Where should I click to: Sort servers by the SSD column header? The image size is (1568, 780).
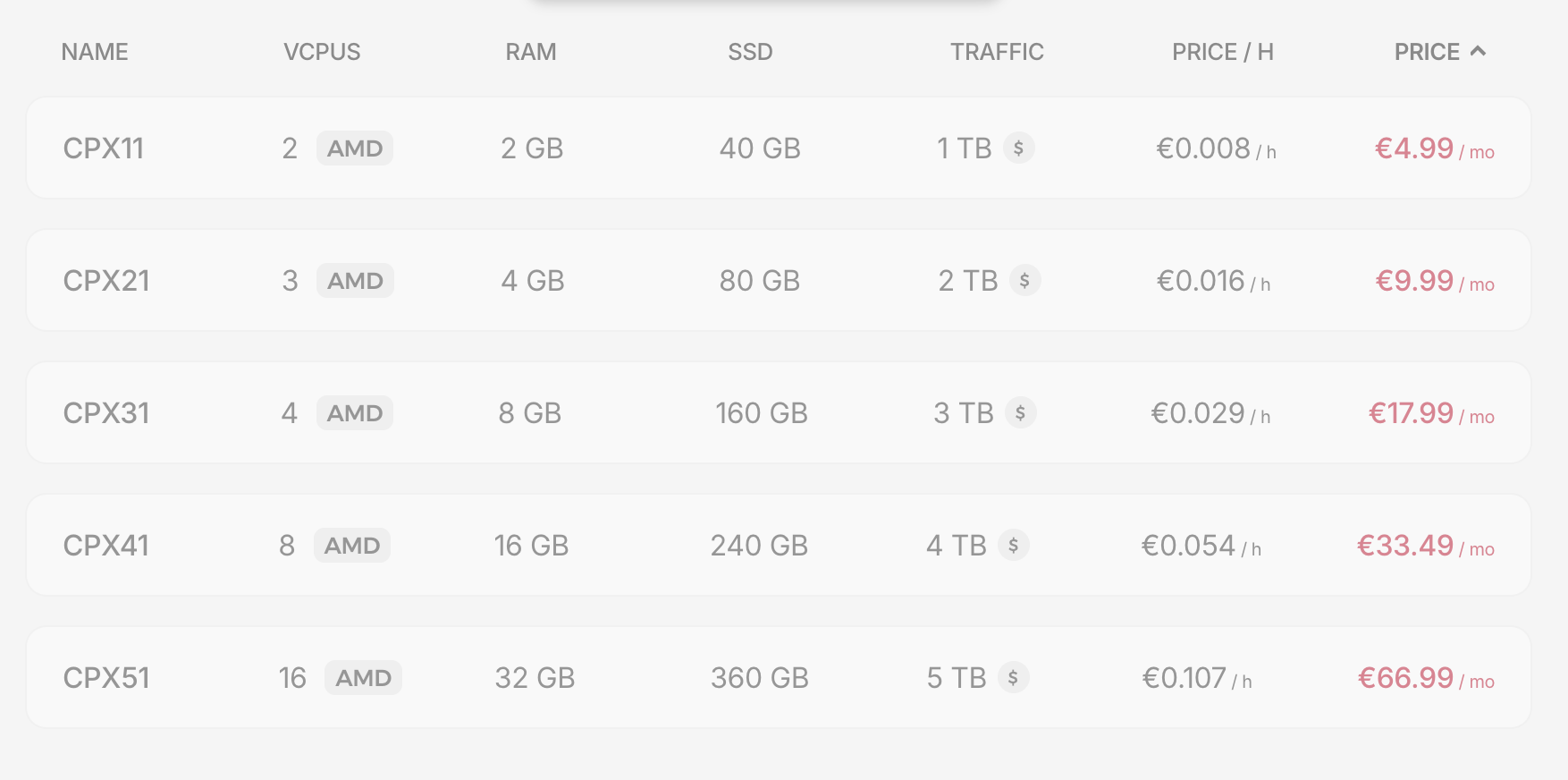750,52
